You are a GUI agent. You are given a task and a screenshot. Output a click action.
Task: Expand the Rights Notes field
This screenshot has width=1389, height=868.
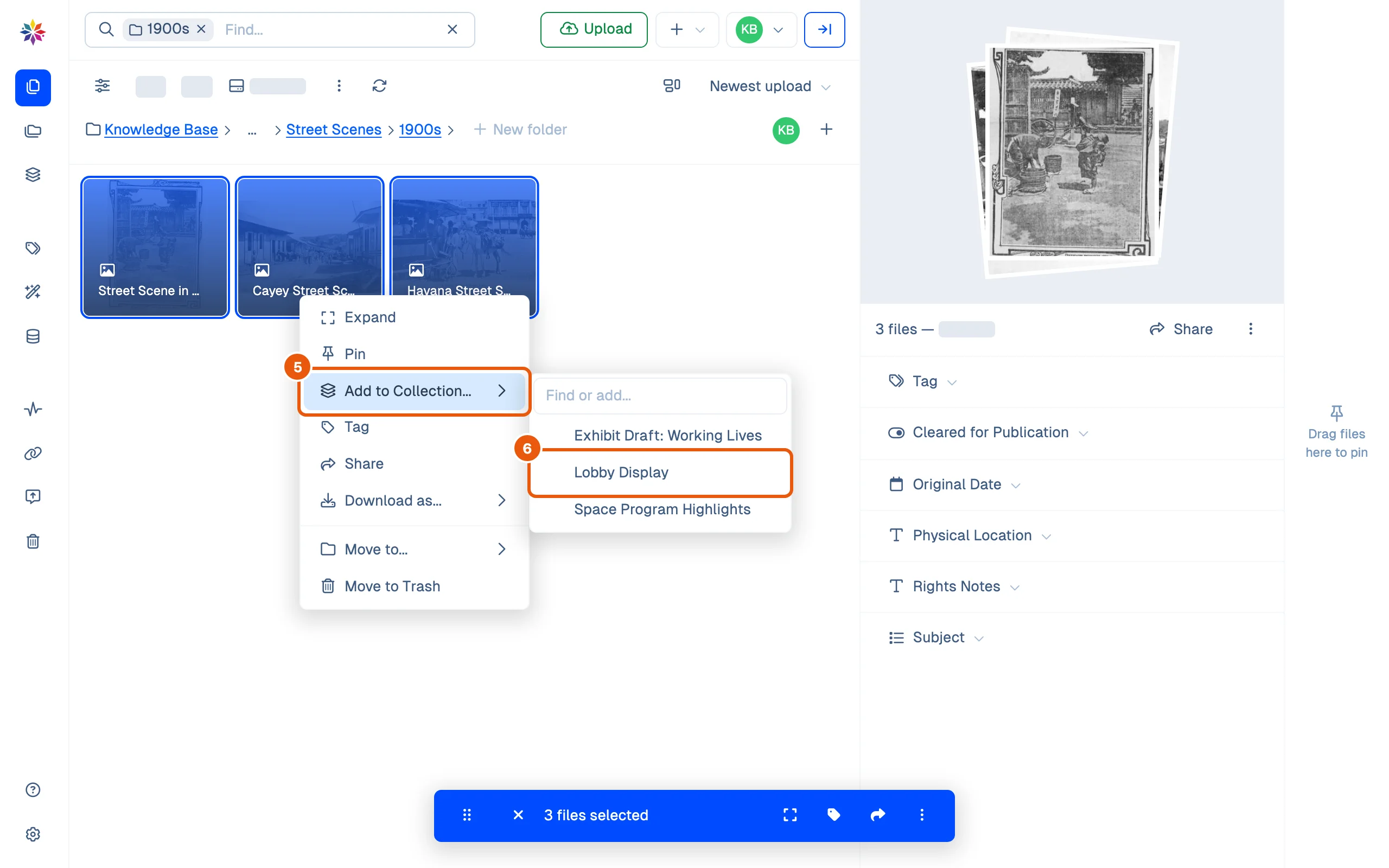953,586
